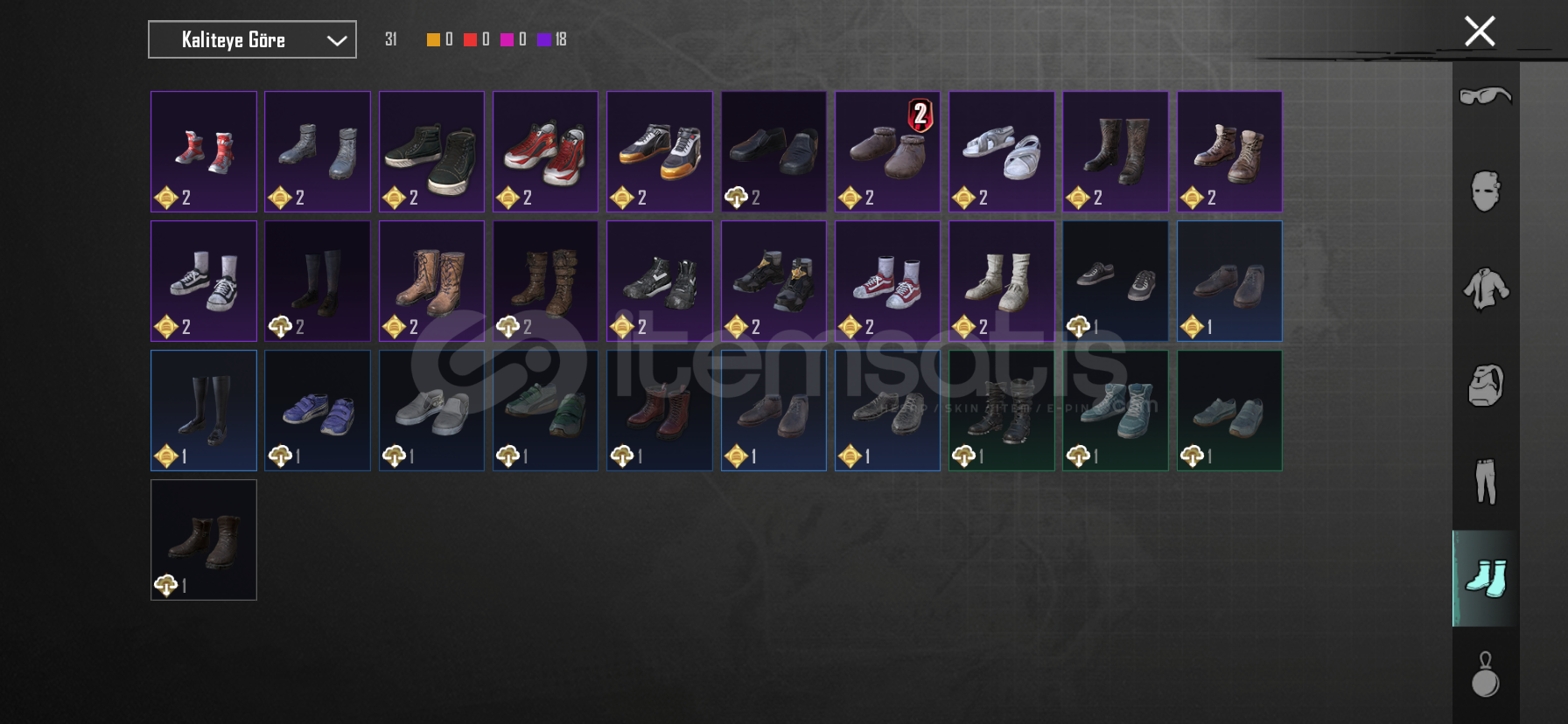Filter by the purple quality swatch

click(543, 39)
